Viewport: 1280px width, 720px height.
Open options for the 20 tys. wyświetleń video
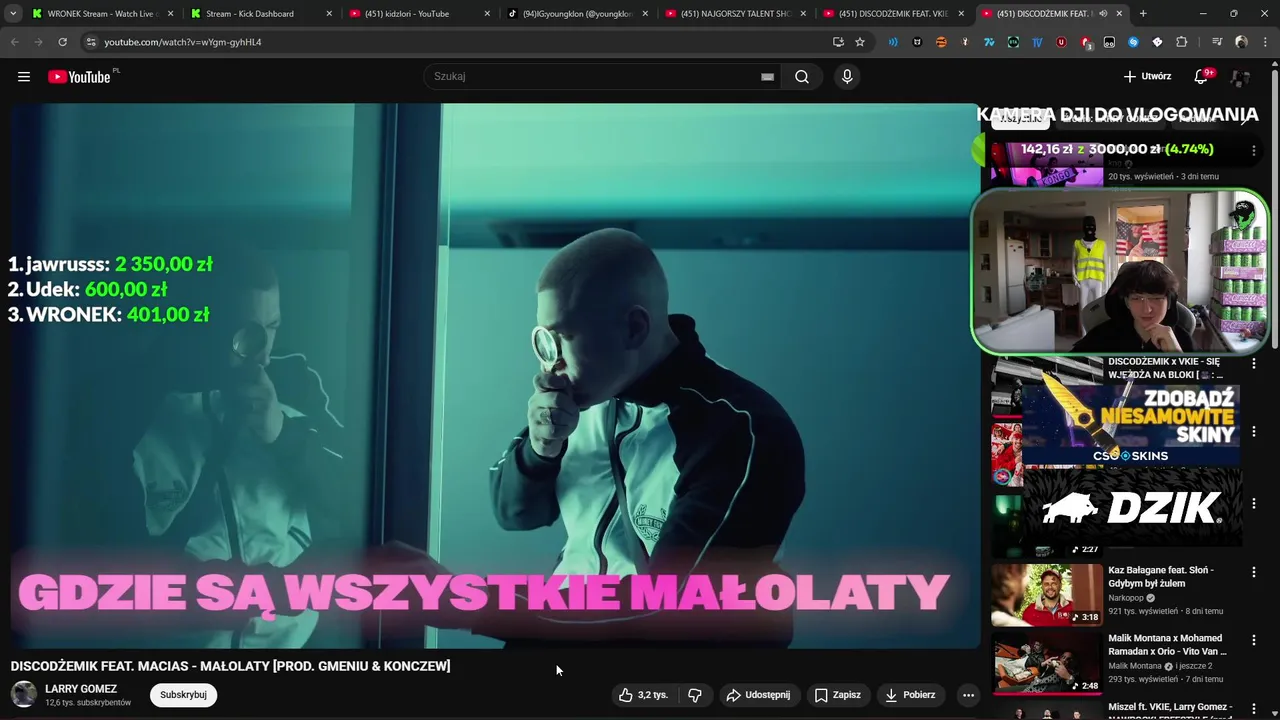(1253, 151)
